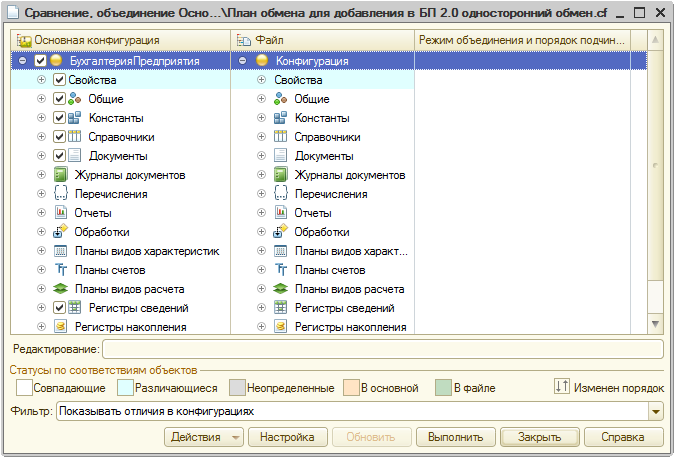Open the Фильтр dropdown list

coord(656,412)
